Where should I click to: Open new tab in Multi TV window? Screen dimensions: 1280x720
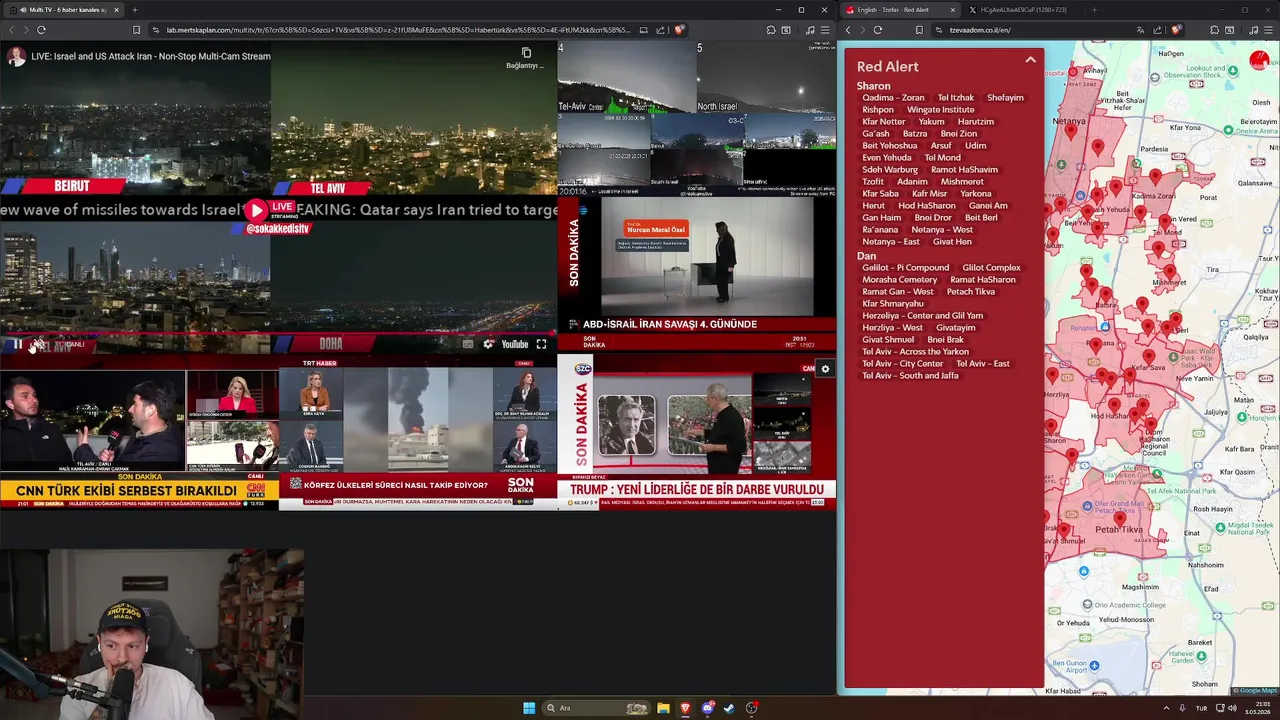134,10
